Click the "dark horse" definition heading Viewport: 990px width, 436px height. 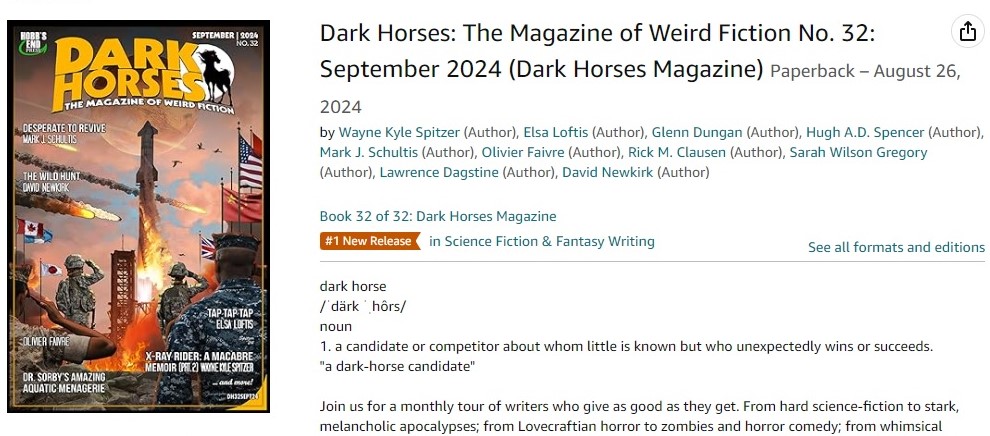pyautogui.click(x=353, y=286)
